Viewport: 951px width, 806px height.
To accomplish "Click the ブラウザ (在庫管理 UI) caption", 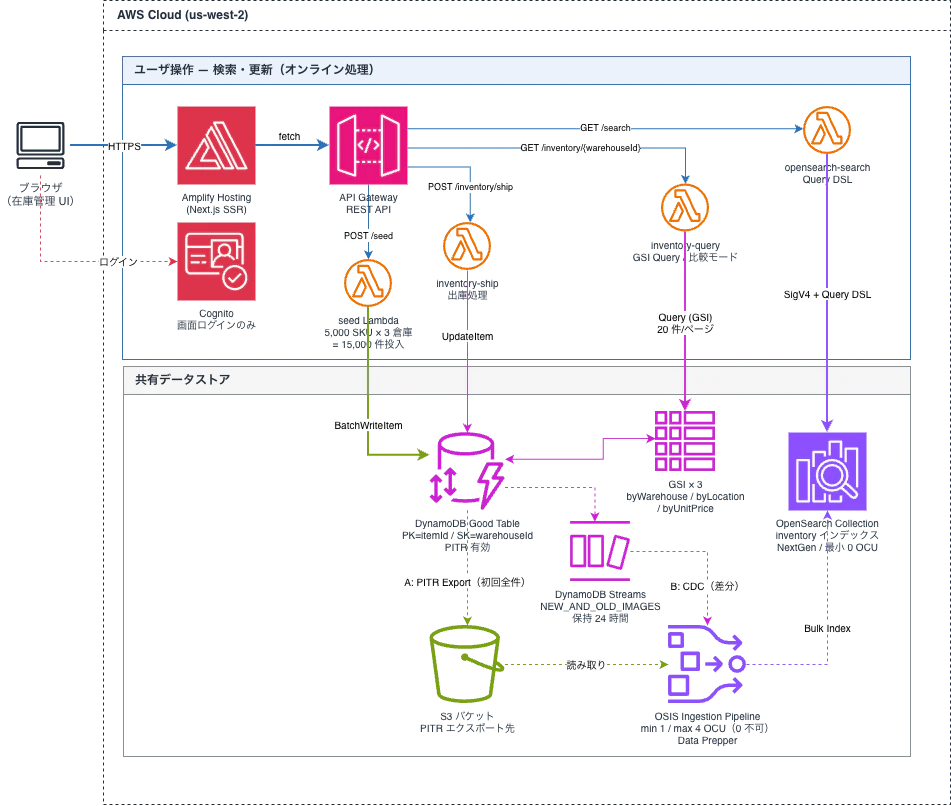I will point(40,195).
